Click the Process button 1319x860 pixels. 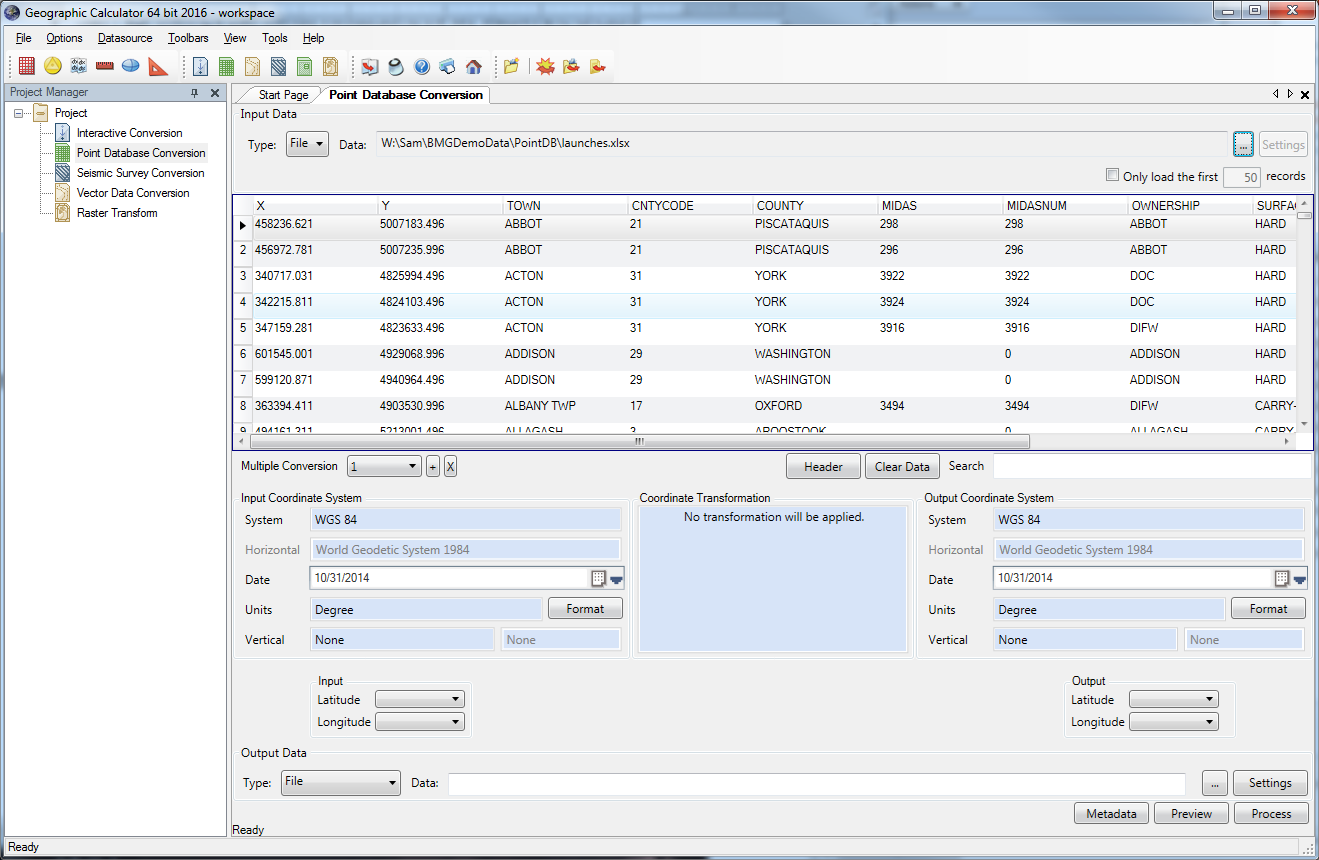[x=1270, y=813]
